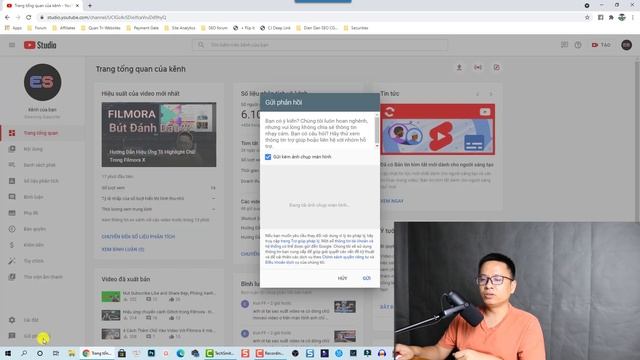Open the Tùy chỉnh customization wand icon
The height and width of the screenshot is (360, 640).
pyautogui.click(x=12, y=261)
